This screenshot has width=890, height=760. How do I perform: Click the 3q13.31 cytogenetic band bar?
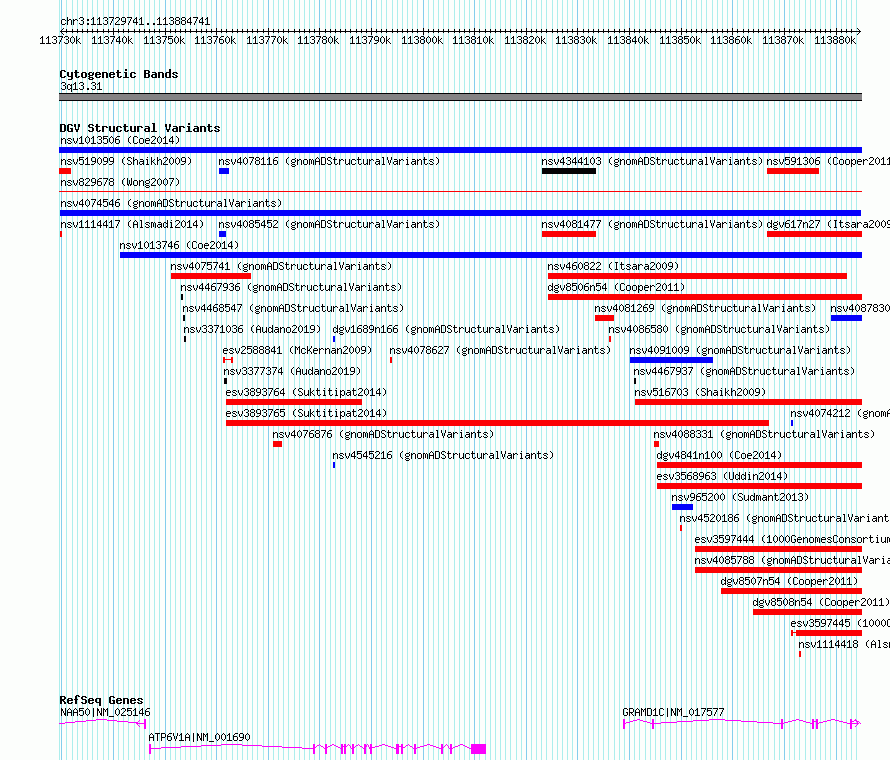(x=460, y=97)
